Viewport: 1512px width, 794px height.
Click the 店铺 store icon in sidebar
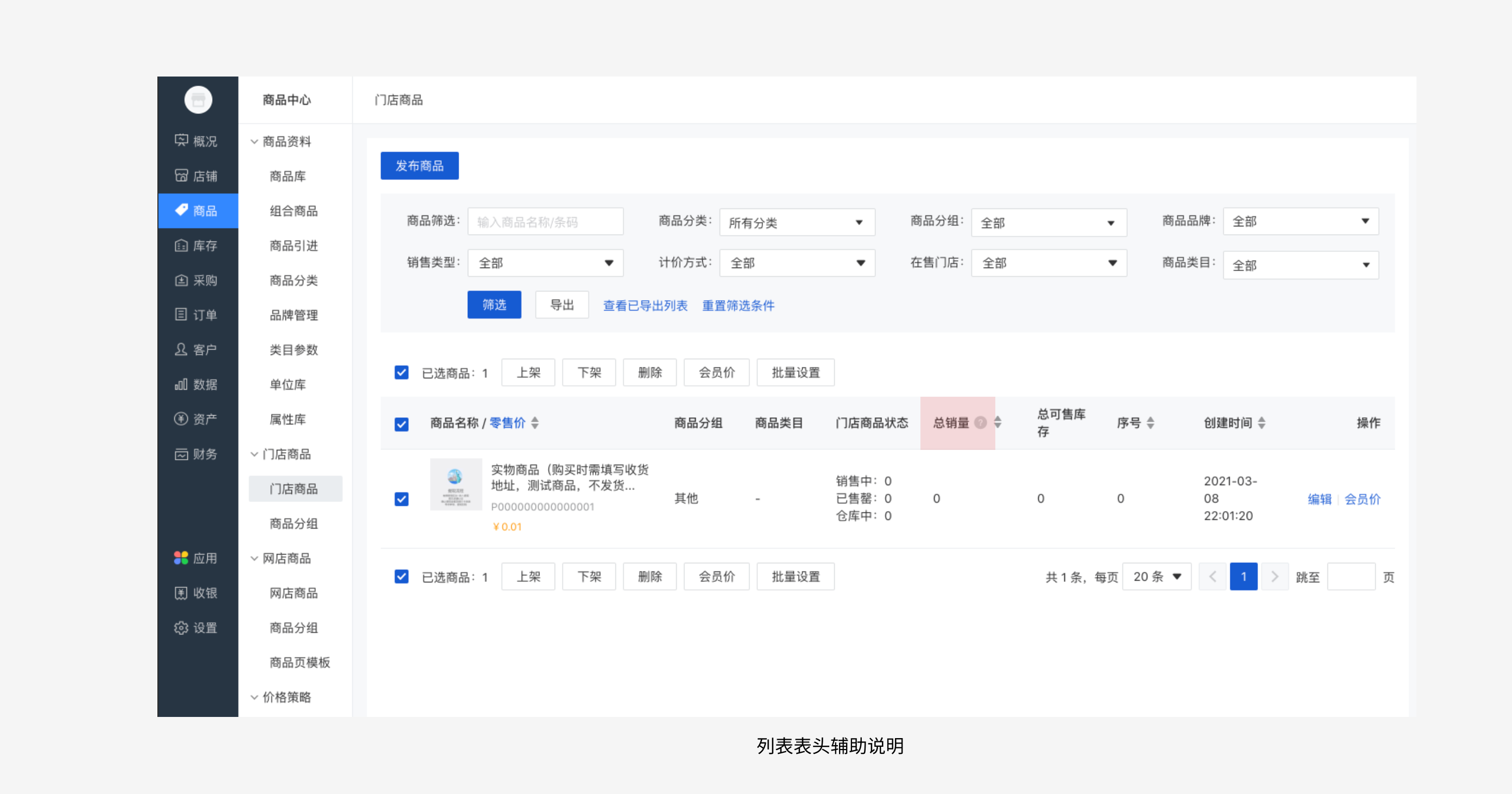tap(181, 175)
